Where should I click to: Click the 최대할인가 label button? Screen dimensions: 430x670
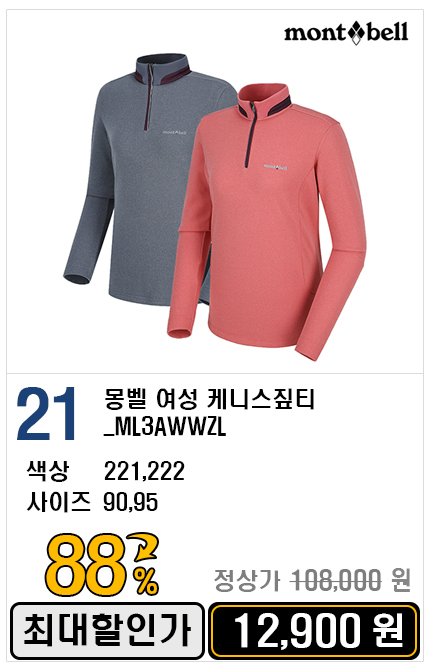pyautogui.click(x=107, y=631)
